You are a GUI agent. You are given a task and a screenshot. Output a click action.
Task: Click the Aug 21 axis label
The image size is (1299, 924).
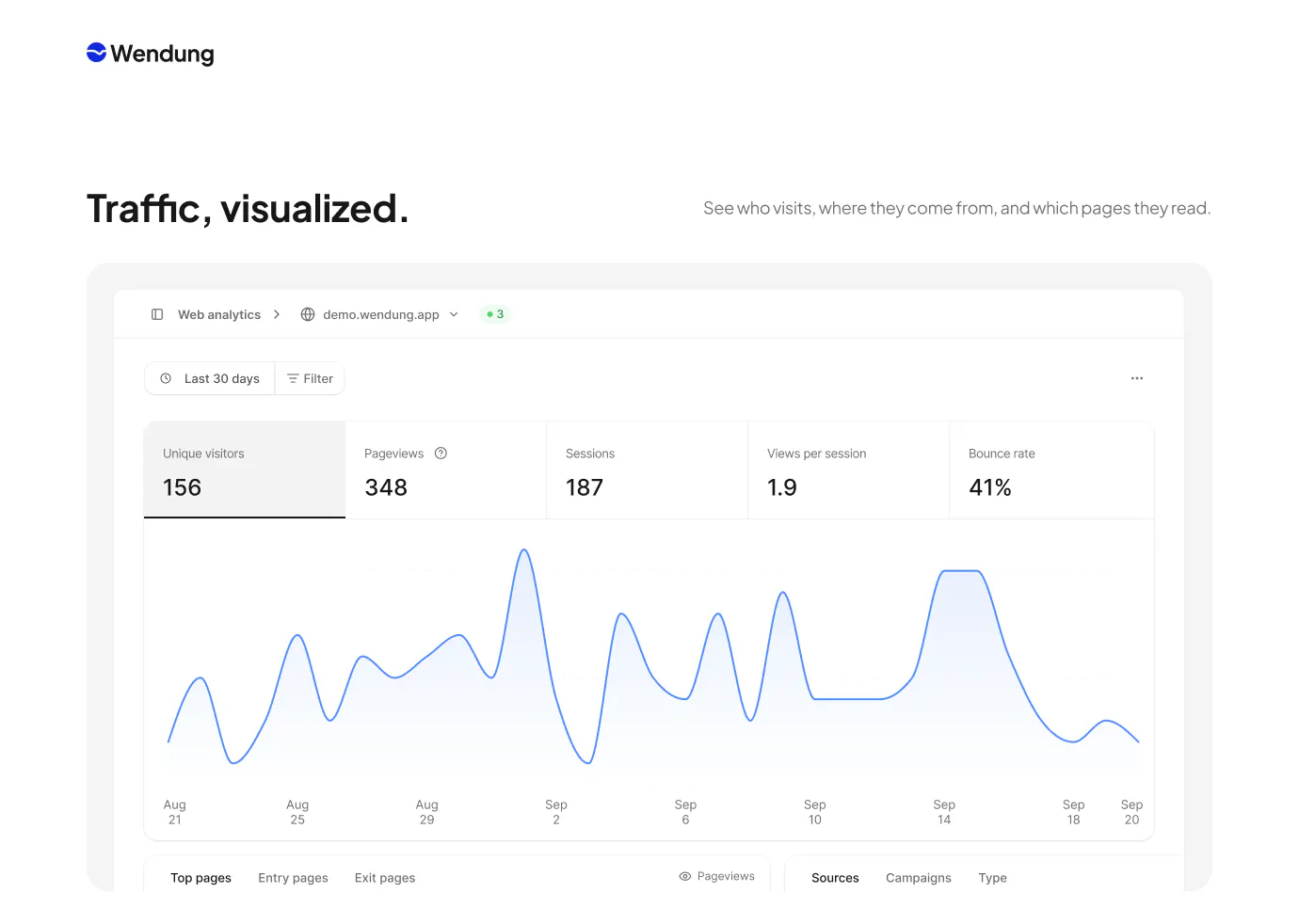tap(175, 812)
